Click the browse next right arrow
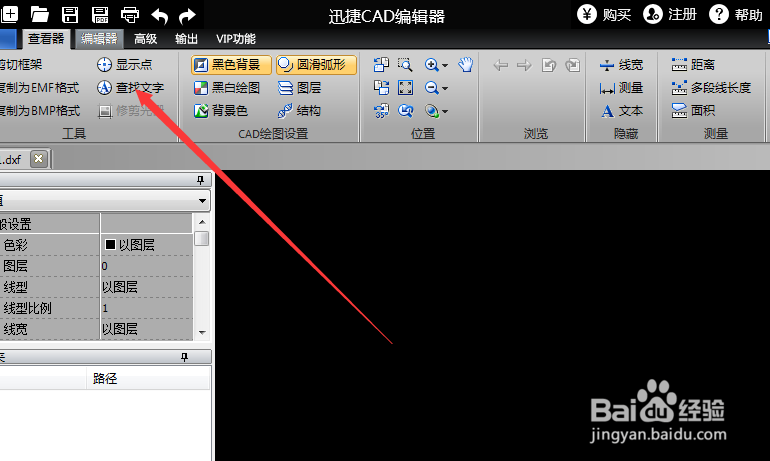This screenshot has height=461, width=770. (x=524, y=65)
